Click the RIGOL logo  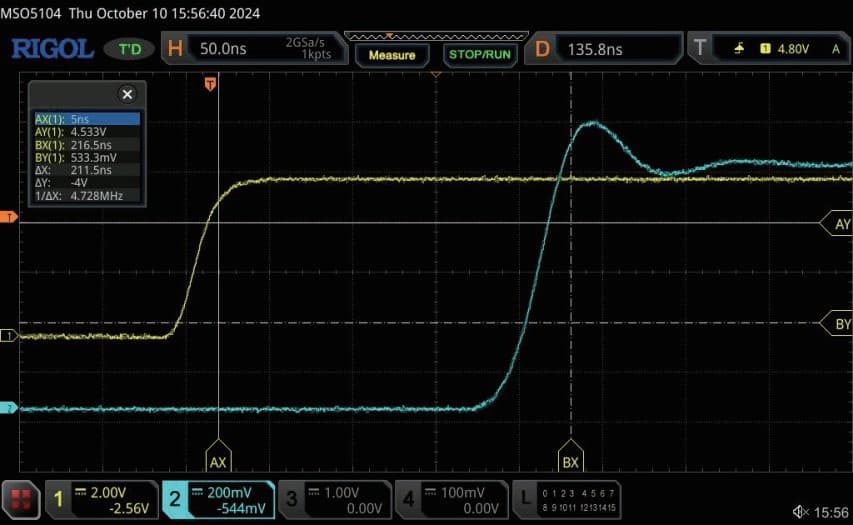click(x=52, y=49)
